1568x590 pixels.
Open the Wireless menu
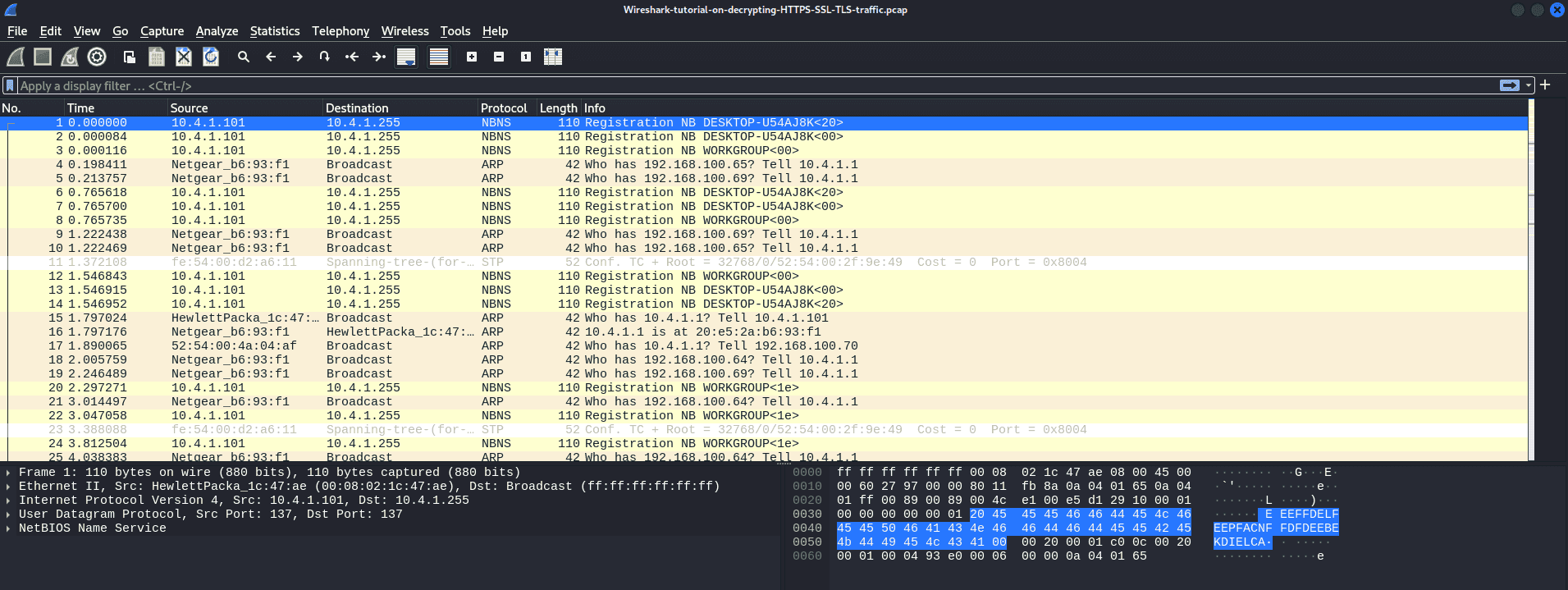[405, 31]
